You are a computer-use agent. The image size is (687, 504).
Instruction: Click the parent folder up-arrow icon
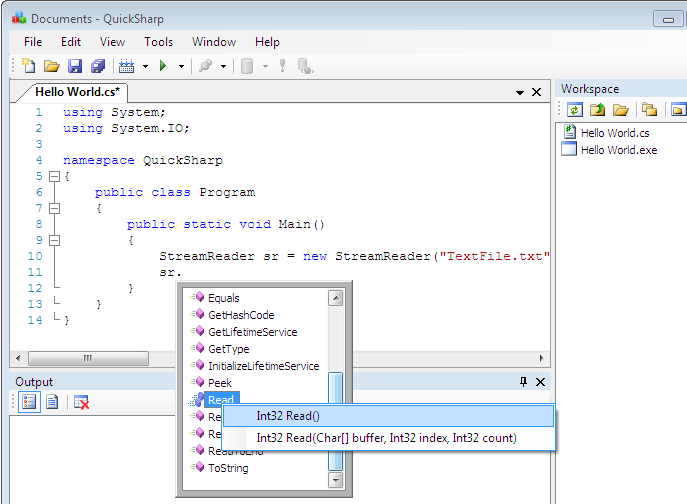coord(598,110)
